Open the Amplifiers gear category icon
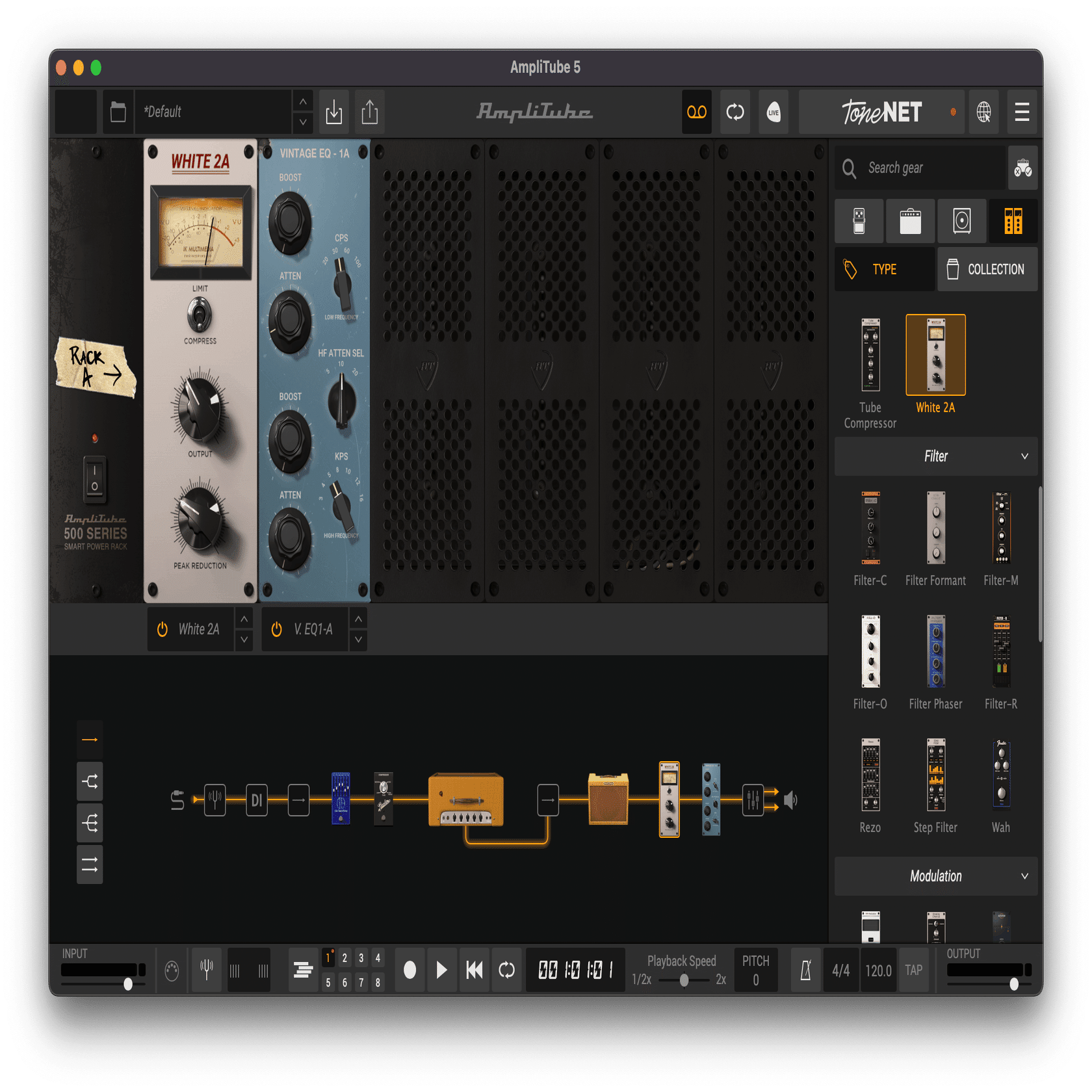 910,221
